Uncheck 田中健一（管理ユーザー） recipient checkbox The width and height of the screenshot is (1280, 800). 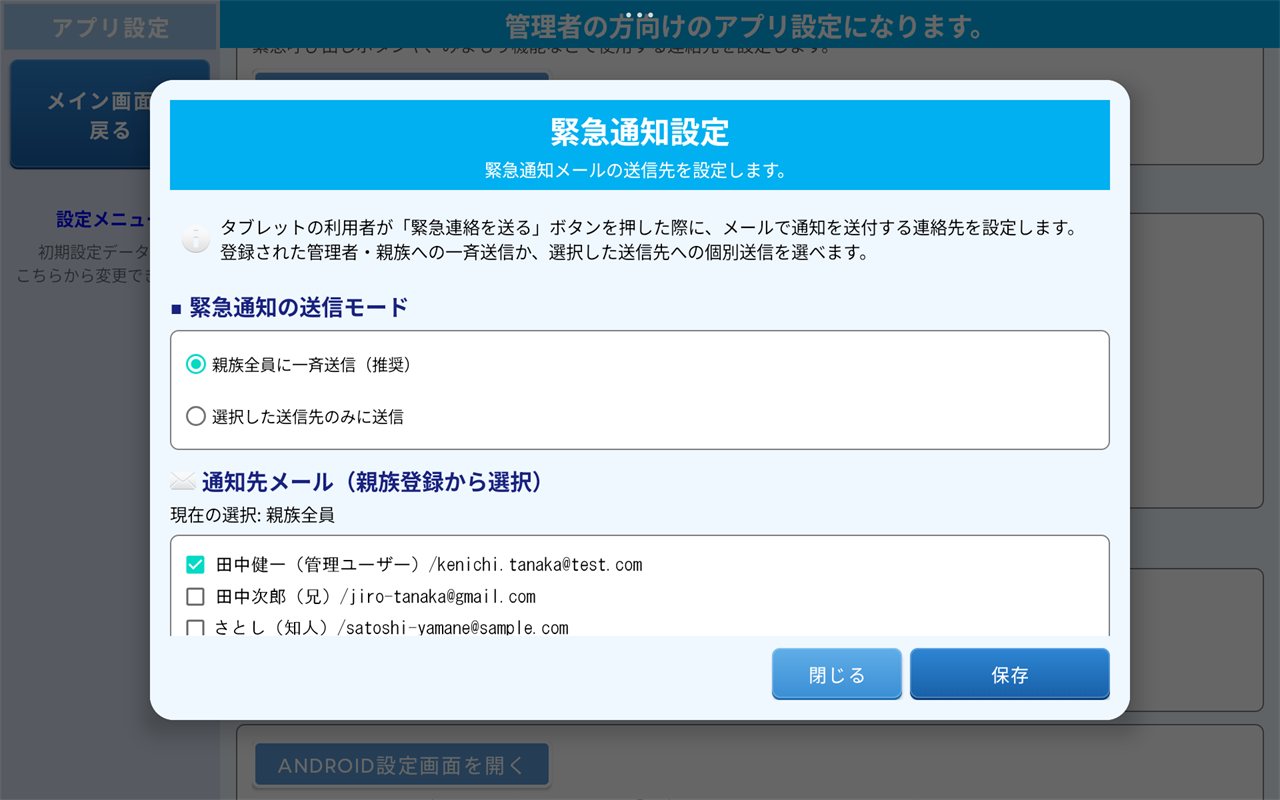click(196, 565)
